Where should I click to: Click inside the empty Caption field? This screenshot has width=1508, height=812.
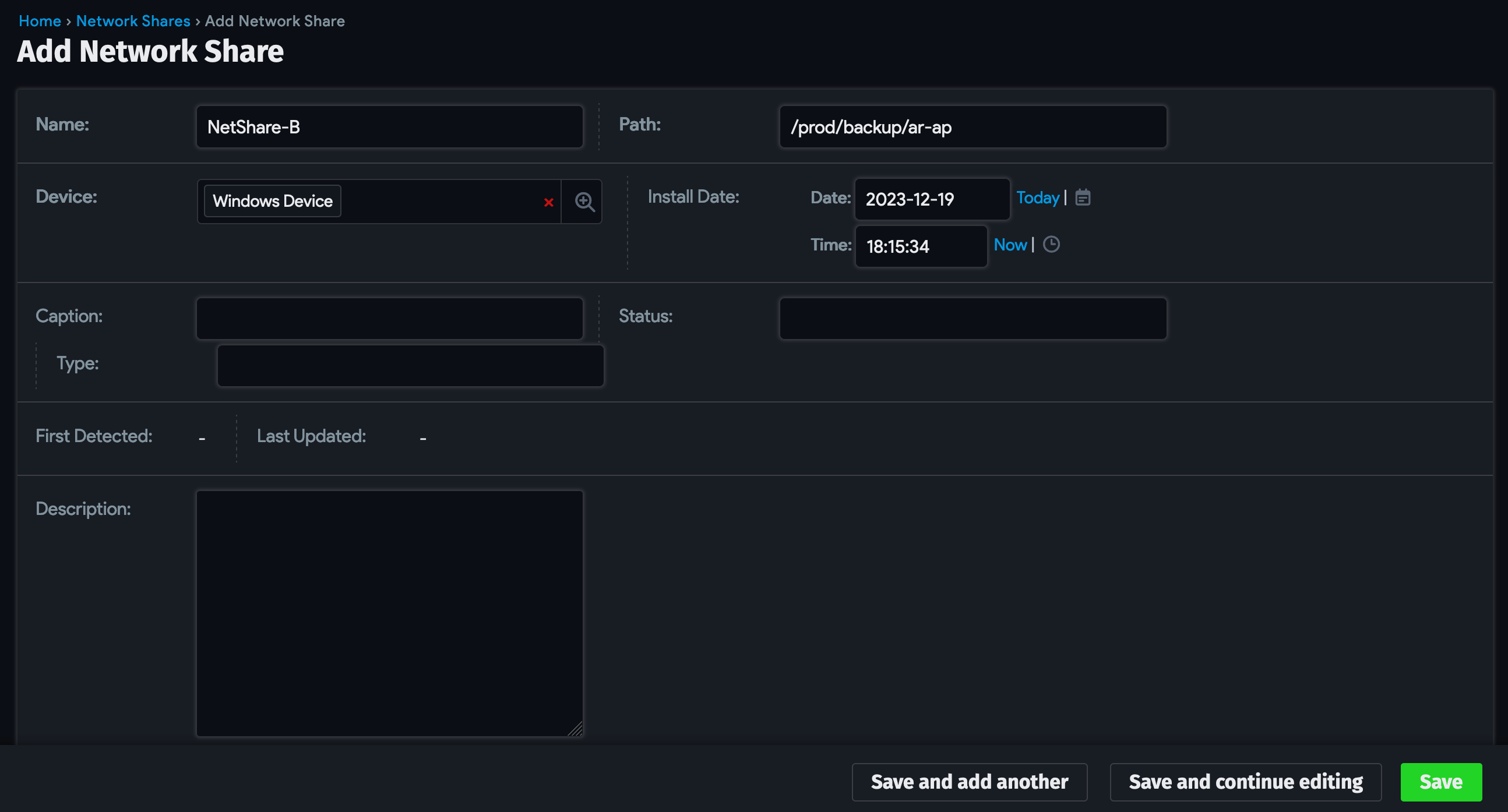(x=389, y=317)
